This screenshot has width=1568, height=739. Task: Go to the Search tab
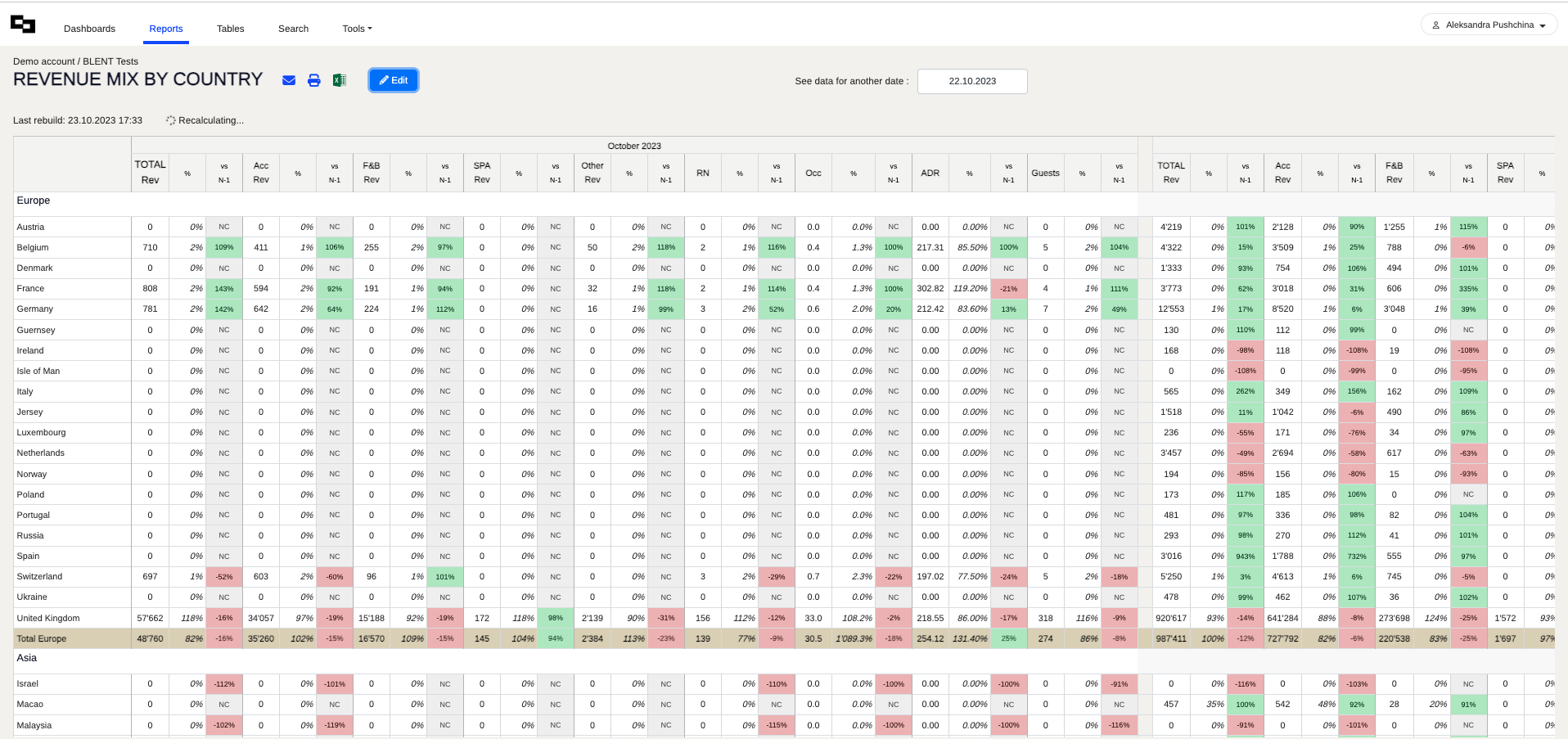293,29
